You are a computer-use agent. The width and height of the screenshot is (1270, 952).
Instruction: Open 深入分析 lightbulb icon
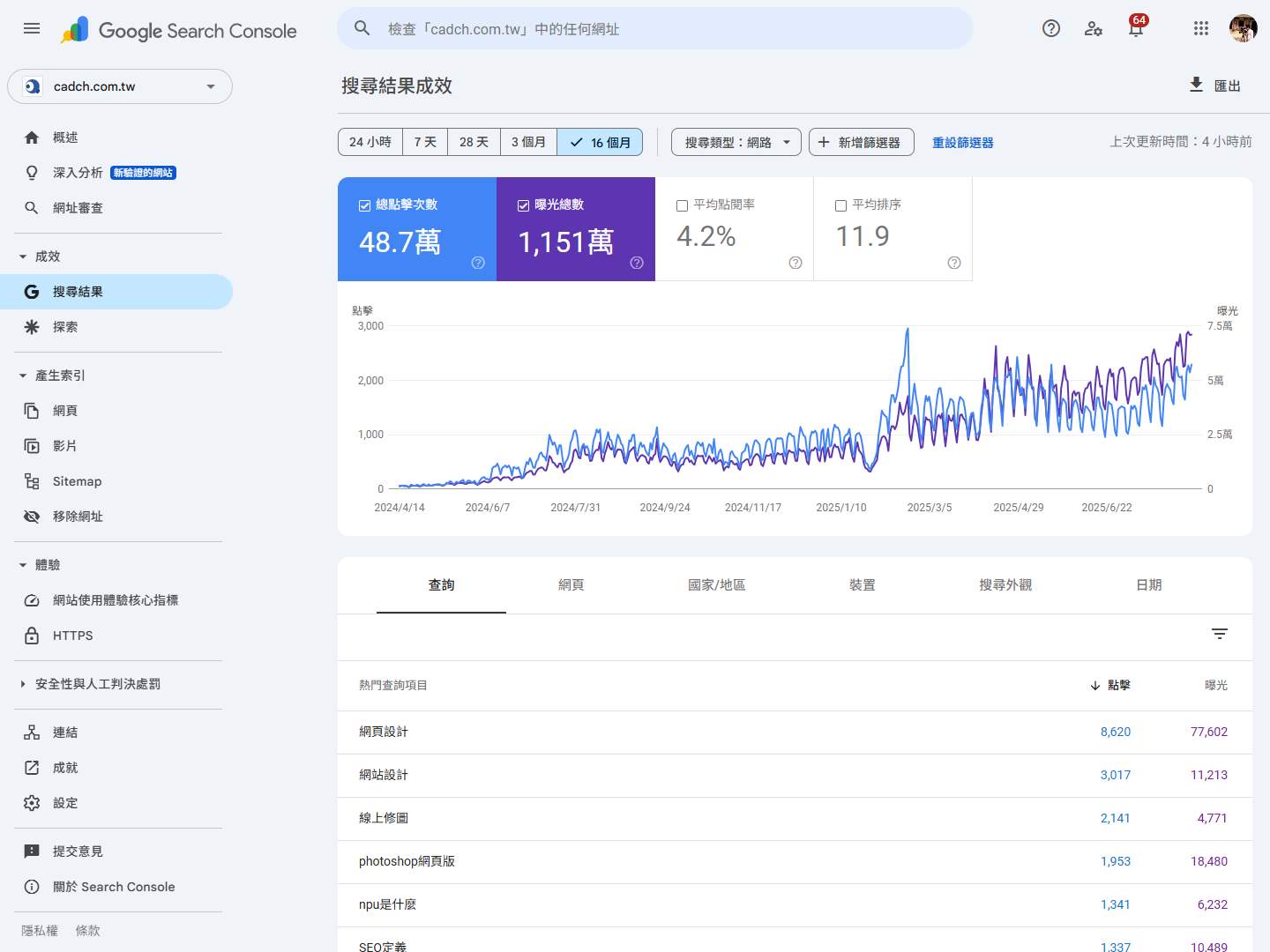(32, 173)
